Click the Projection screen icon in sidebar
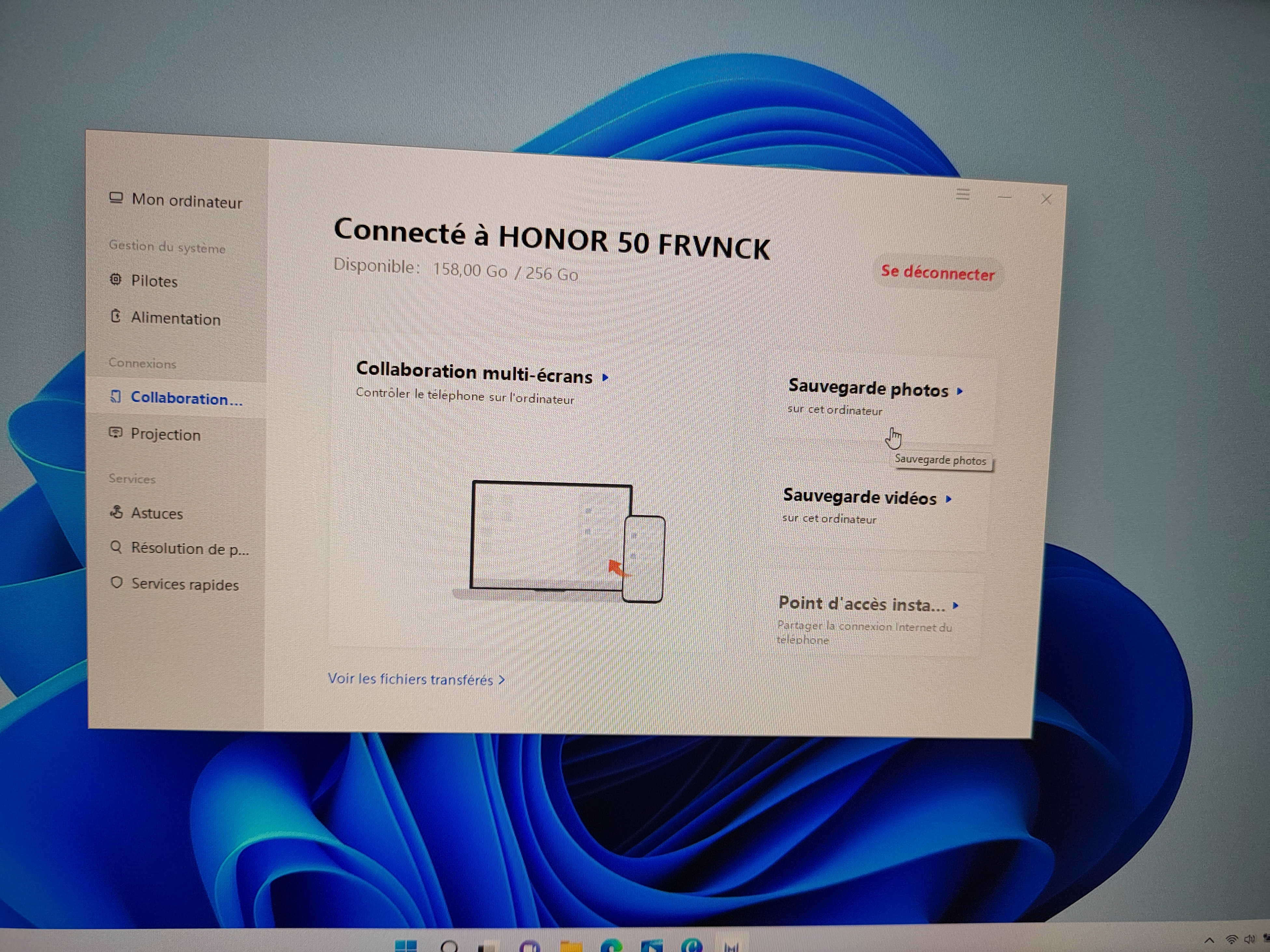The height and width of the screenshot is (952, 1270). pyautogui.click(x=115, y=433)
